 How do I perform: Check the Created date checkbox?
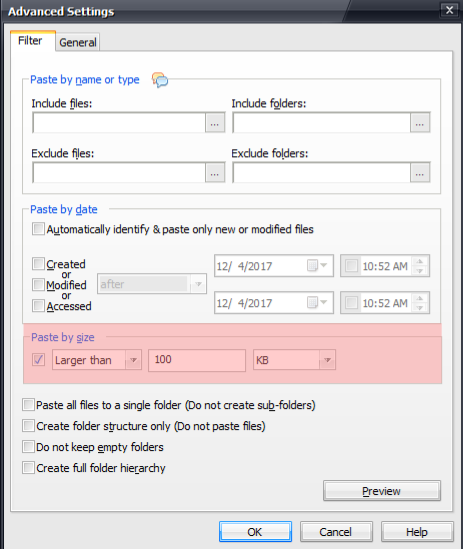coord(38,263)
